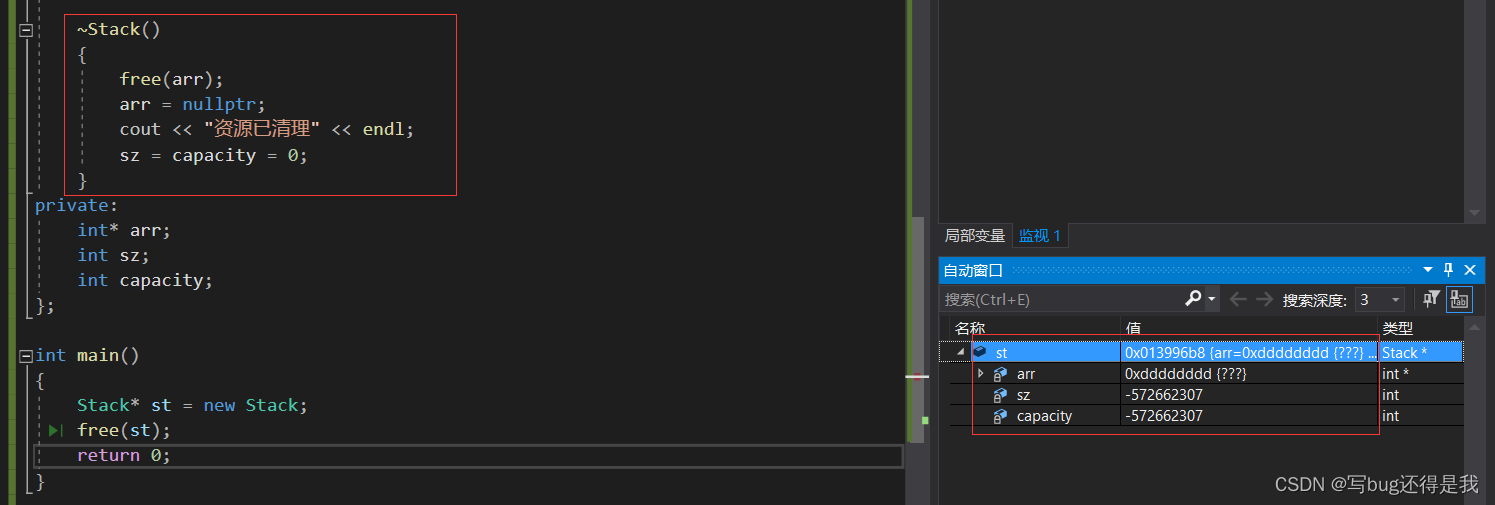Viewport: 1495px width, 505px height.
Task: Select the arr member's lock icon
Action: (x=999, y=374)
